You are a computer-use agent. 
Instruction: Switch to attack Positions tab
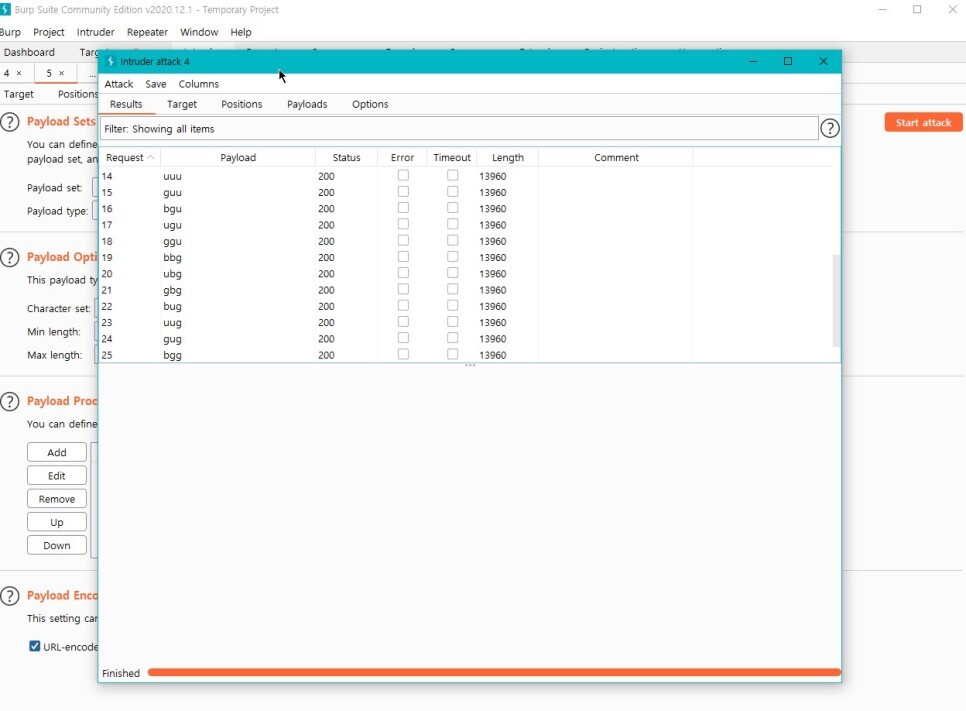coord(242,104)
